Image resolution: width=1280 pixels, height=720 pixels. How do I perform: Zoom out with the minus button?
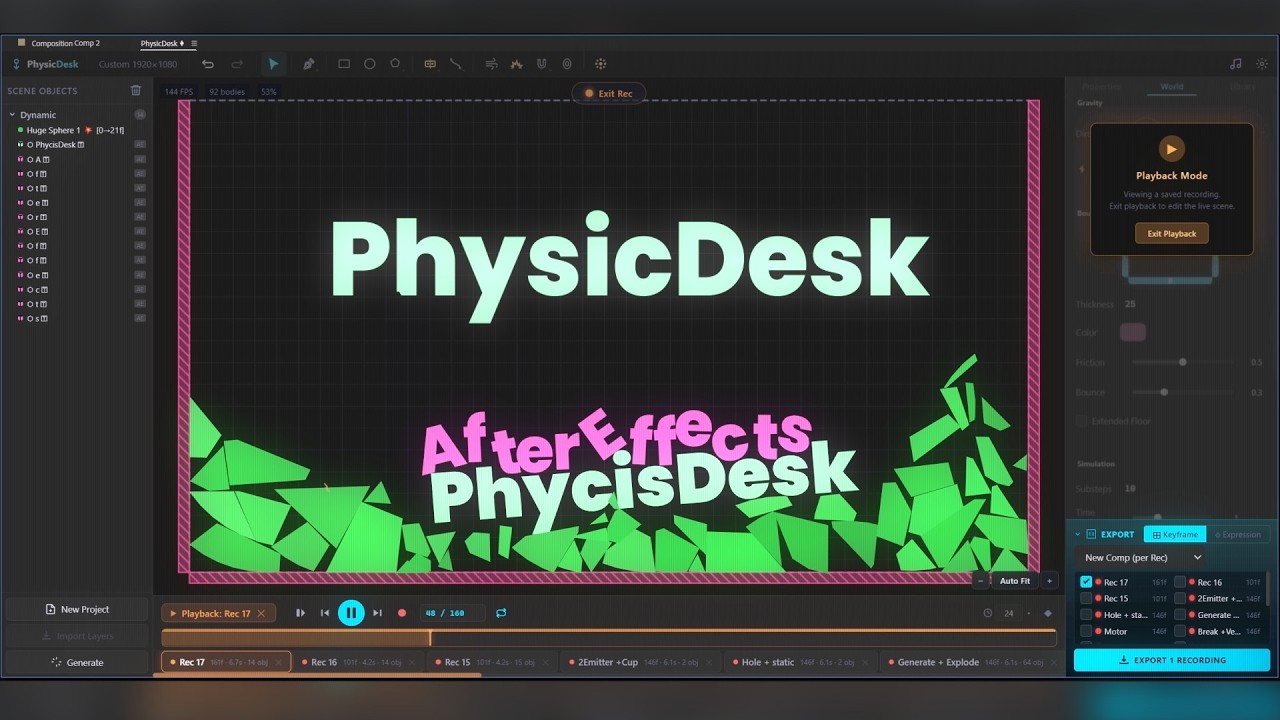coord(981,581)
